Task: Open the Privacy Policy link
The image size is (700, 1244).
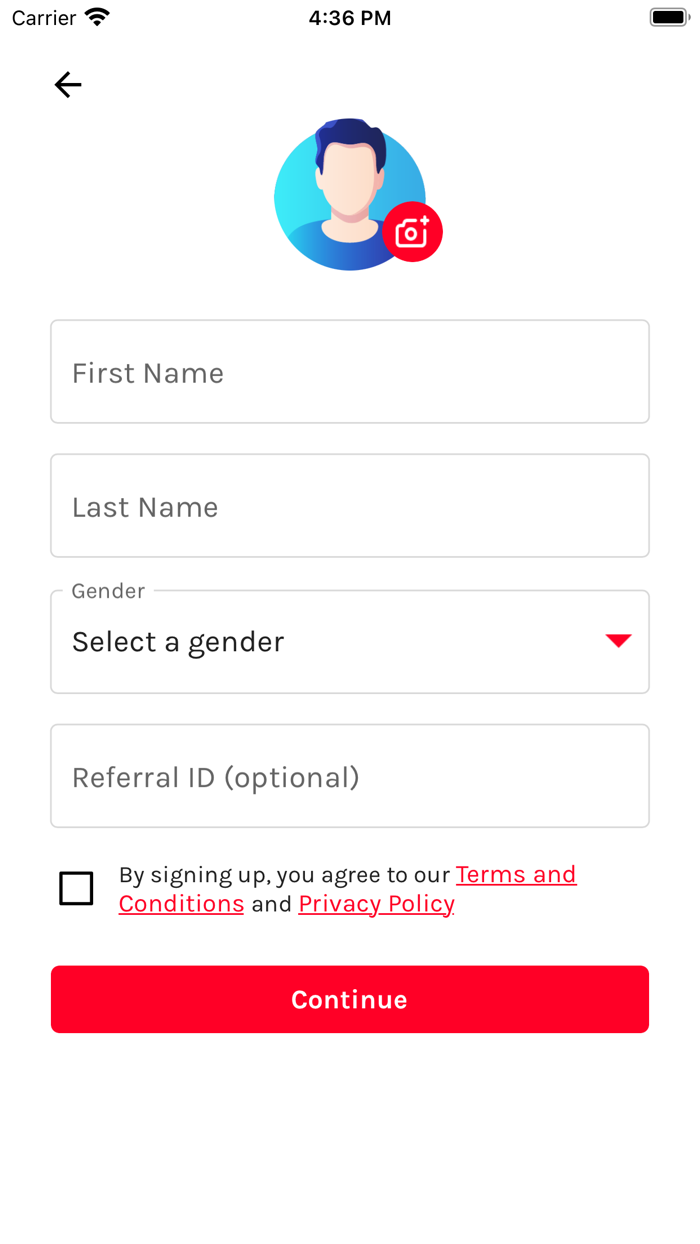Action: coord(376,903)
